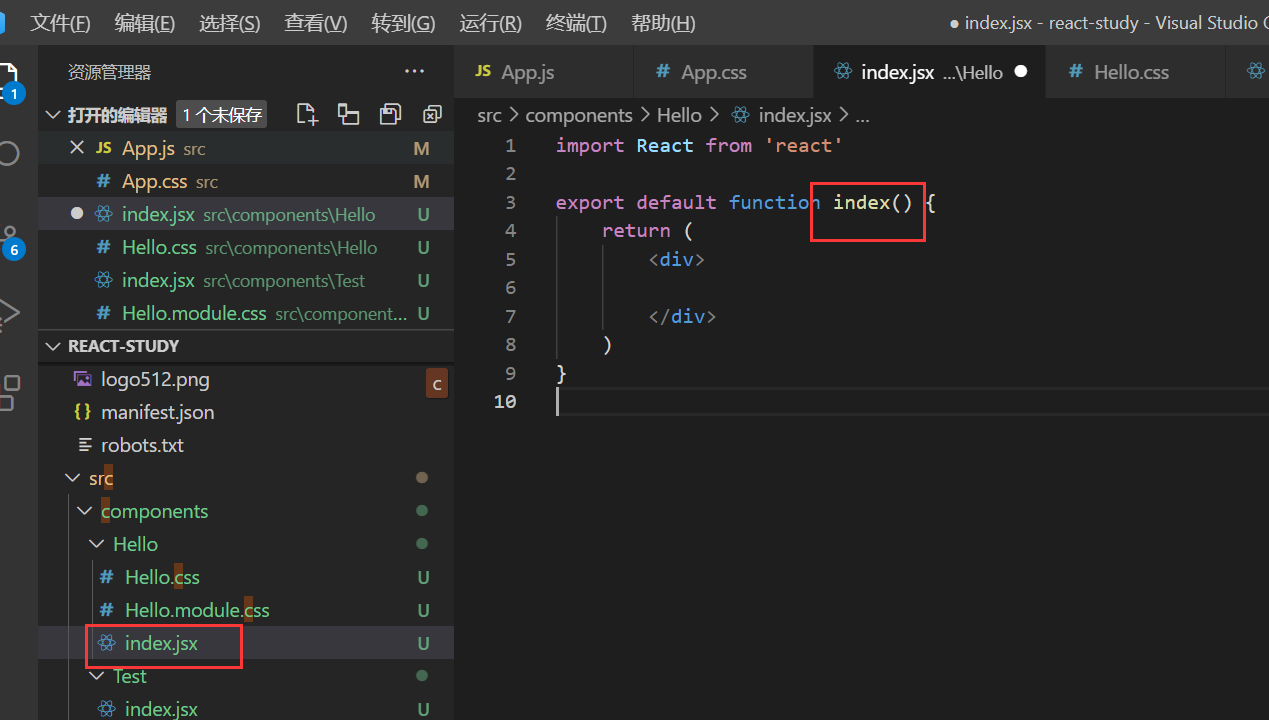Viewport: 1269px width, 720px height.
Task: Click the Save All icon in Open Editors
Action: tap(390, 115)
